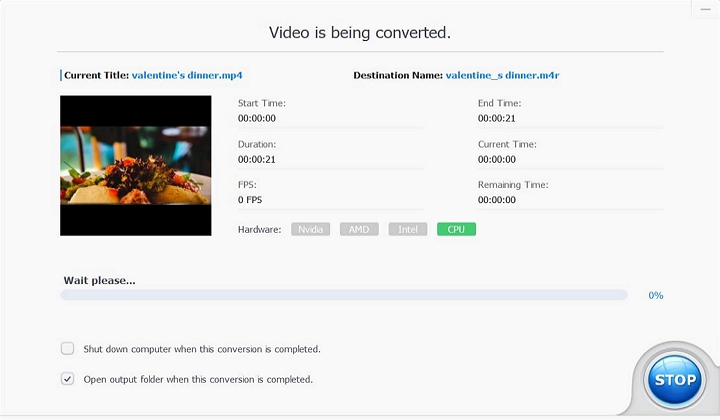The height and width of the screenshot is (420, 720).
Task: Click the video preview thumbnail
Action: point(135,166)
